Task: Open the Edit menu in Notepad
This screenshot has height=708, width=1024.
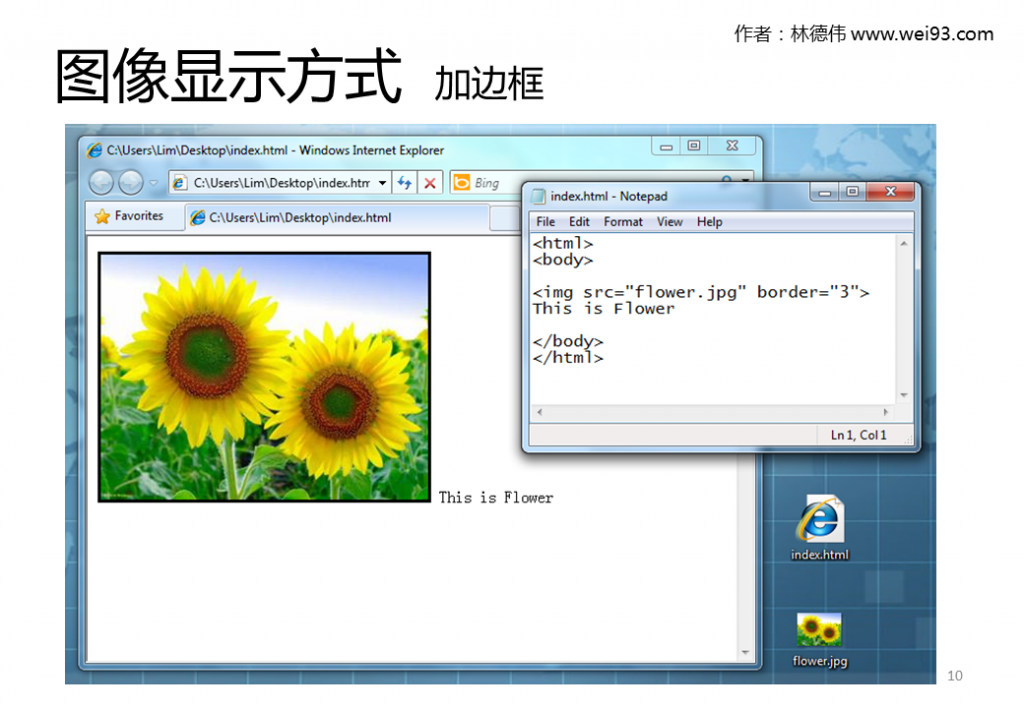Action: click(x=579, y=222)
